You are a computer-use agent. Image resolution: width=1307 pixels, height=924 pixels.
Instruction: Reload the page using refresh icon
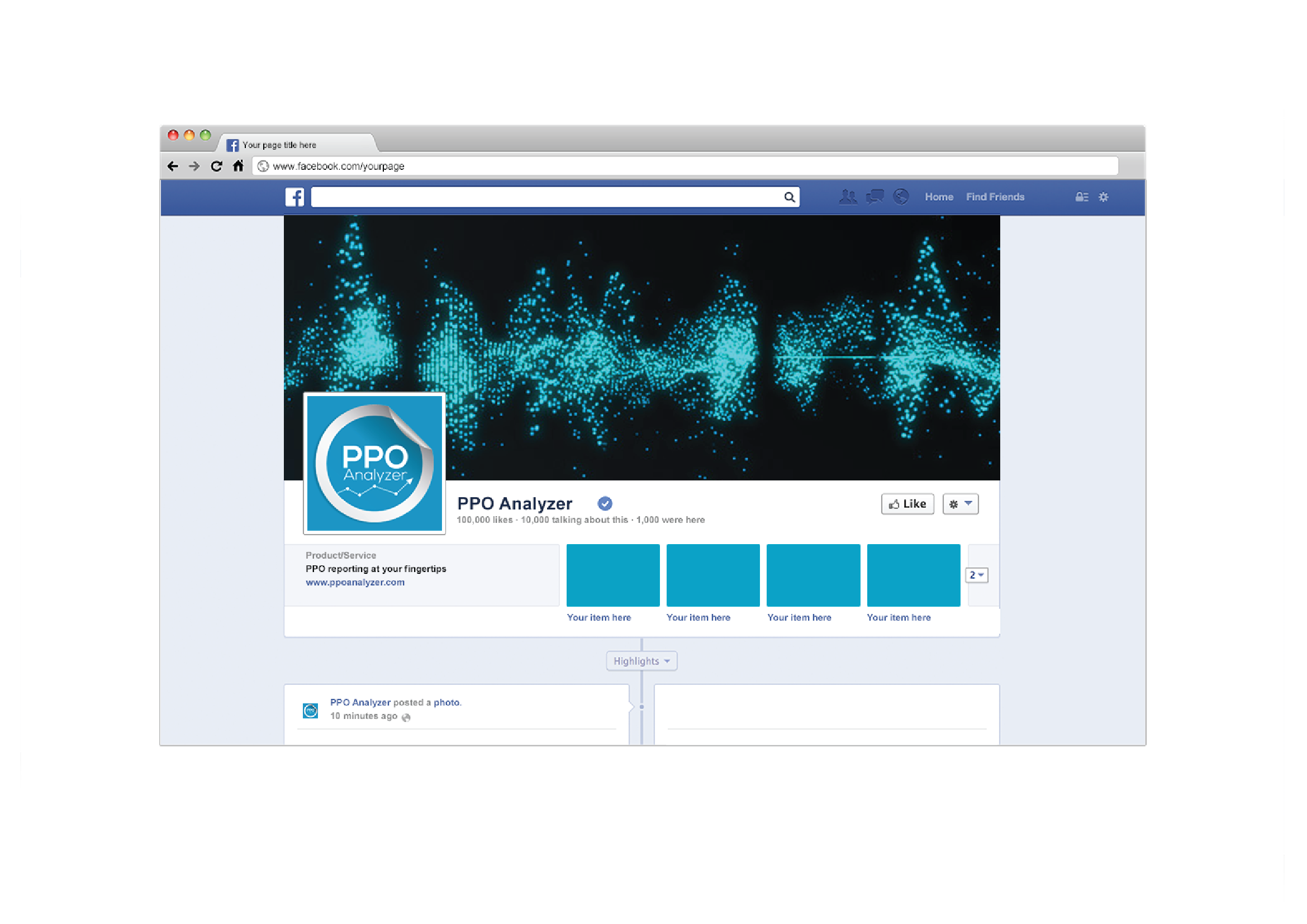coord(216,166)
